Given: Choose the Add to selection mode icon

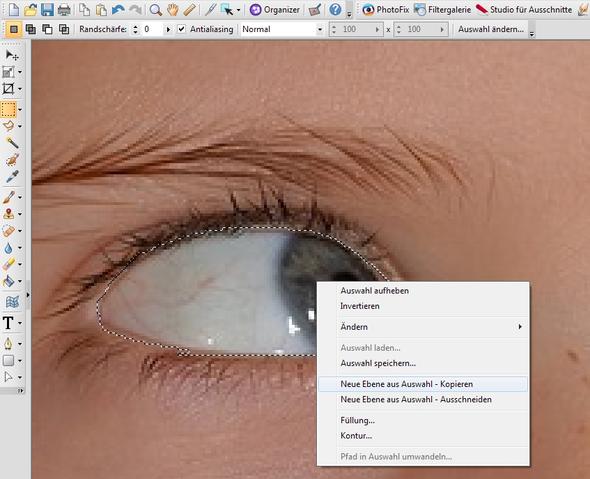Looking at the screenshot, I should [30, 29].
